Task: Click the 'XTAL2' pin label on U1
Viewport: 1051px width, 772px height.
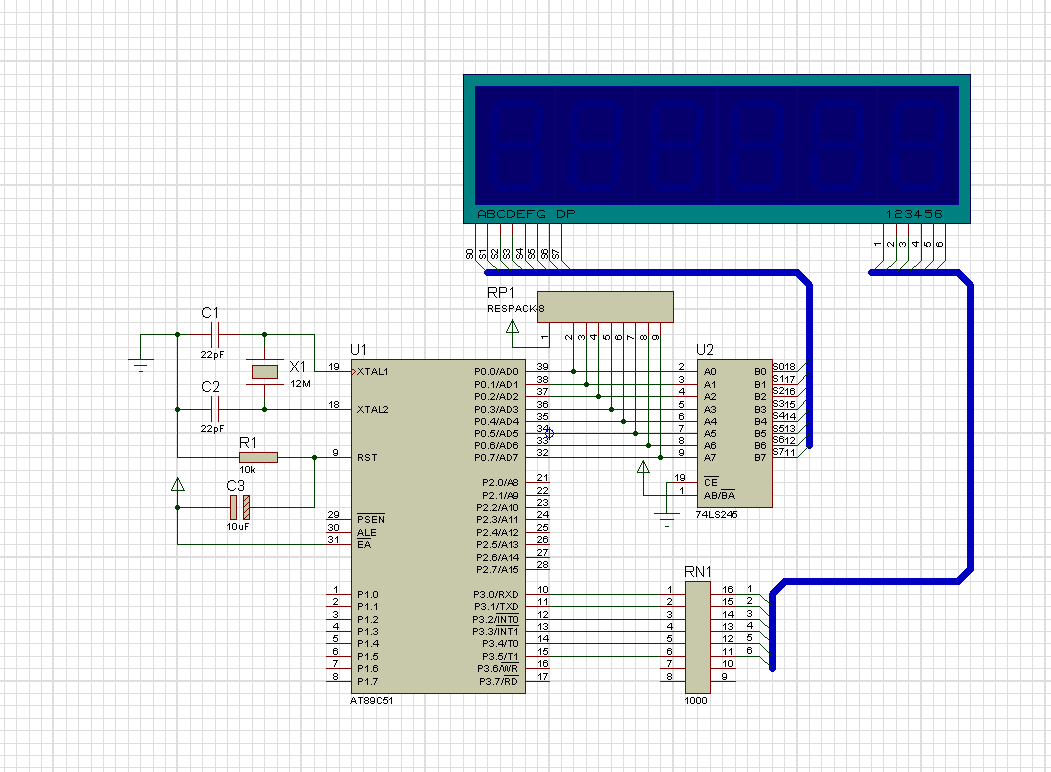Action: point(373,409)
